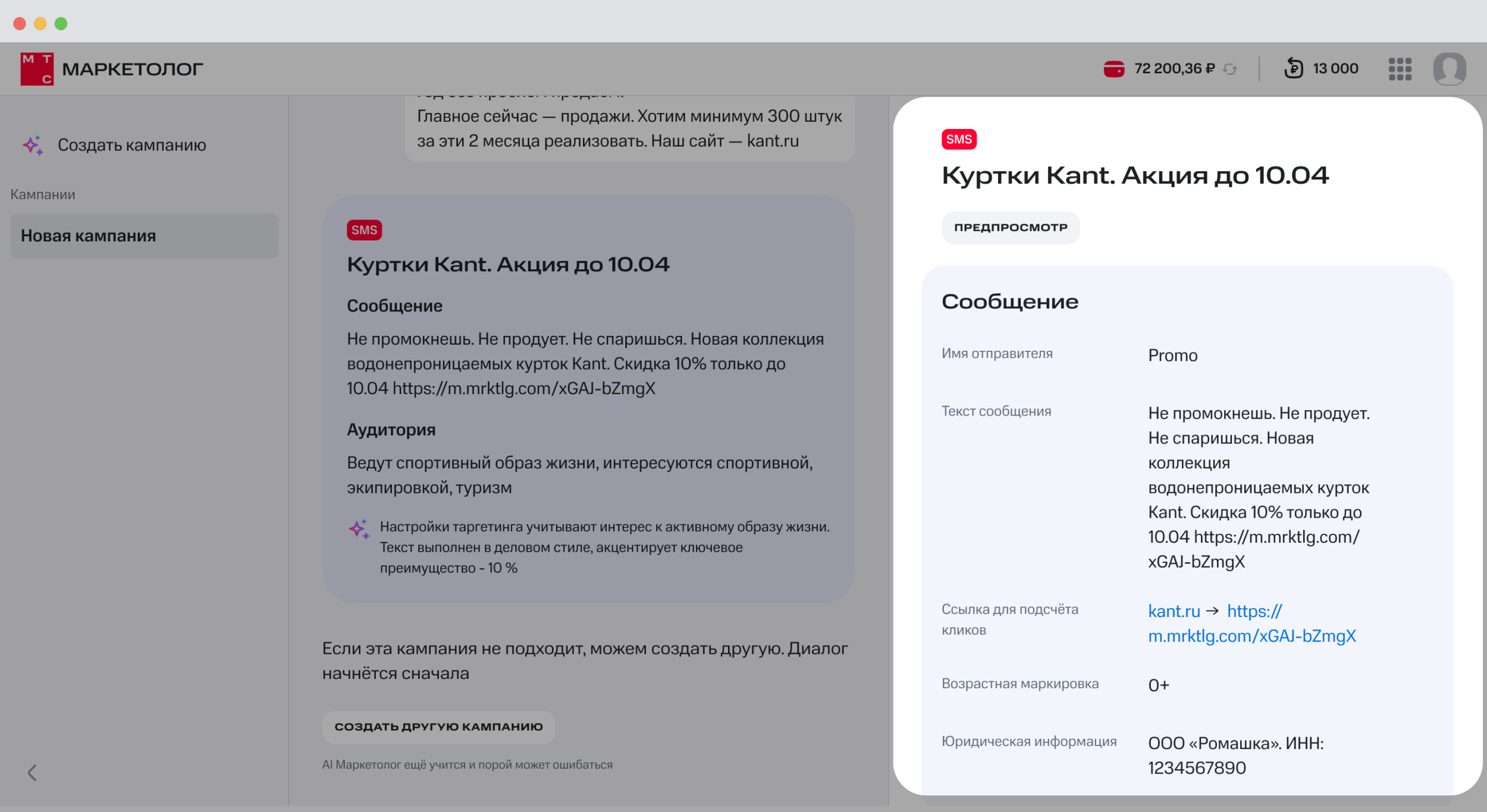The image size is (1487, 812).
Task: Click the 13 000 bonus points value
Action: [x=1335, y=69]
